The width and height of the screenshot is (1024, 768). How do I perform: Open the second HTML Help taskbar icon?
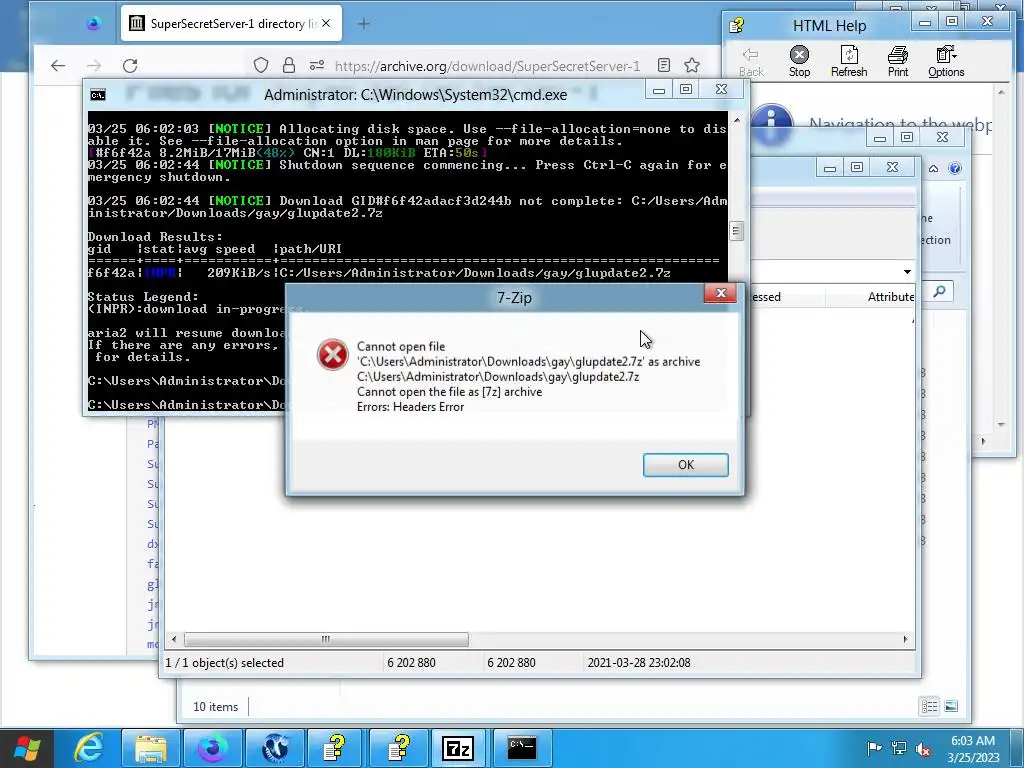pyautogui.click(x=398, y=748)
